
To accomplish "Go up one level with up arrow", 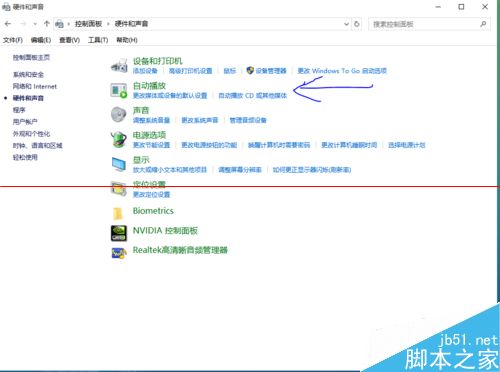I will pyautogui.click(x=47, y=24).
